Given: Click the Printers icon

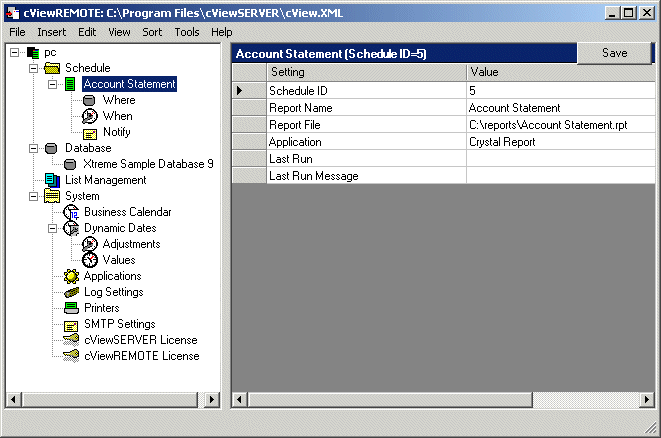Looking at the screenshot, I should [71, 308].
